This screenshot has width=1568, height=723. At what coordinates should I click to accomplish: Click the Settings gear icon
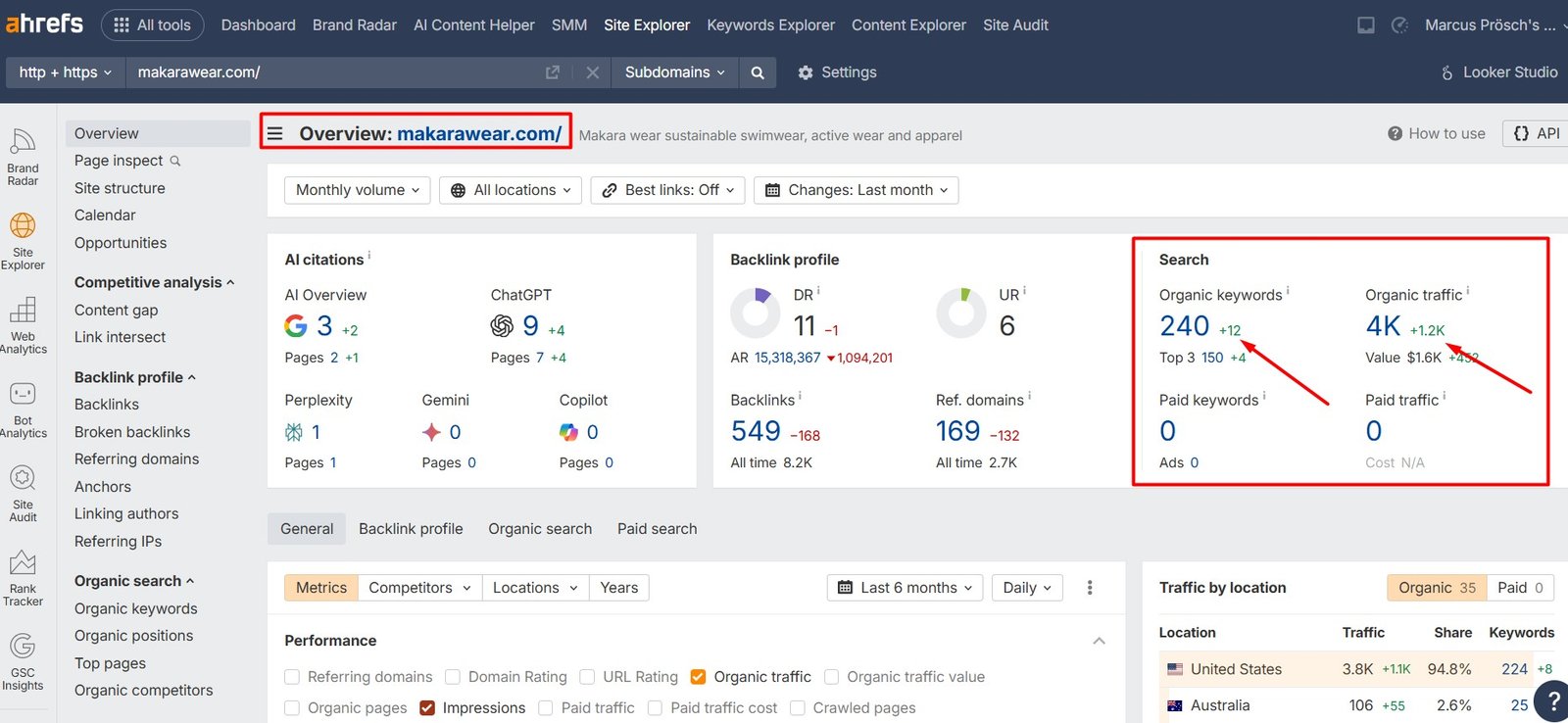(806, 72)
